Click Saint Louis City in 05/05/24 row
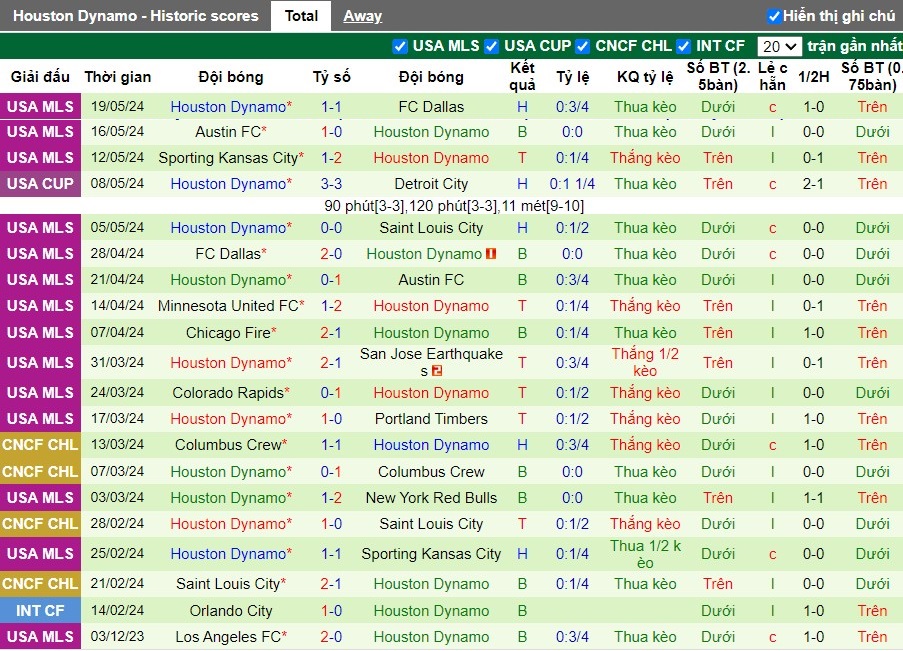 431,228
